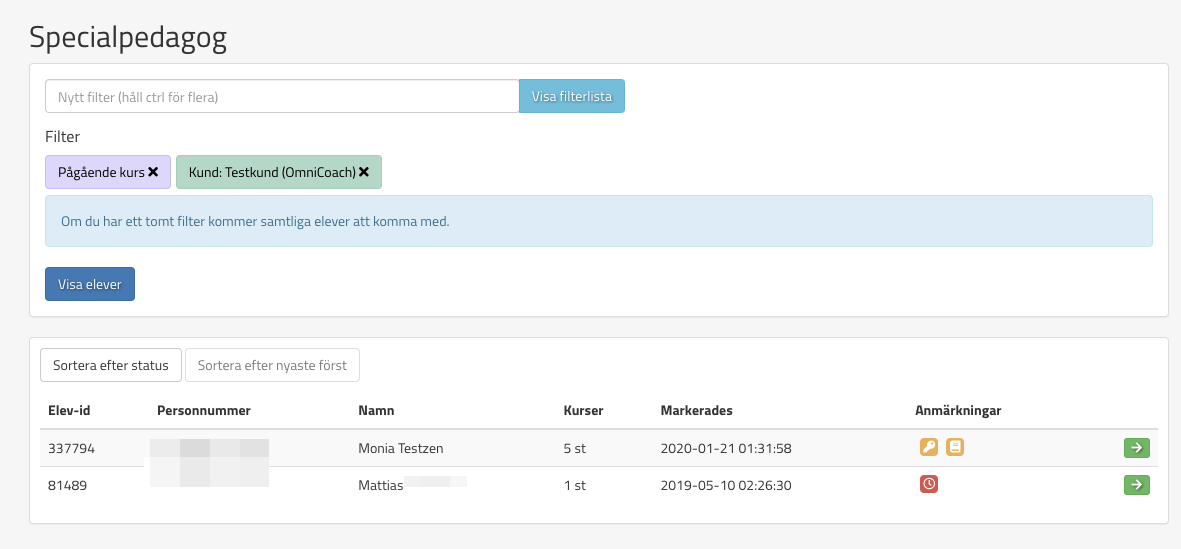Focus the Nytt filter input field
Viewport: 1181px width, 549px height.
[281, 96]
